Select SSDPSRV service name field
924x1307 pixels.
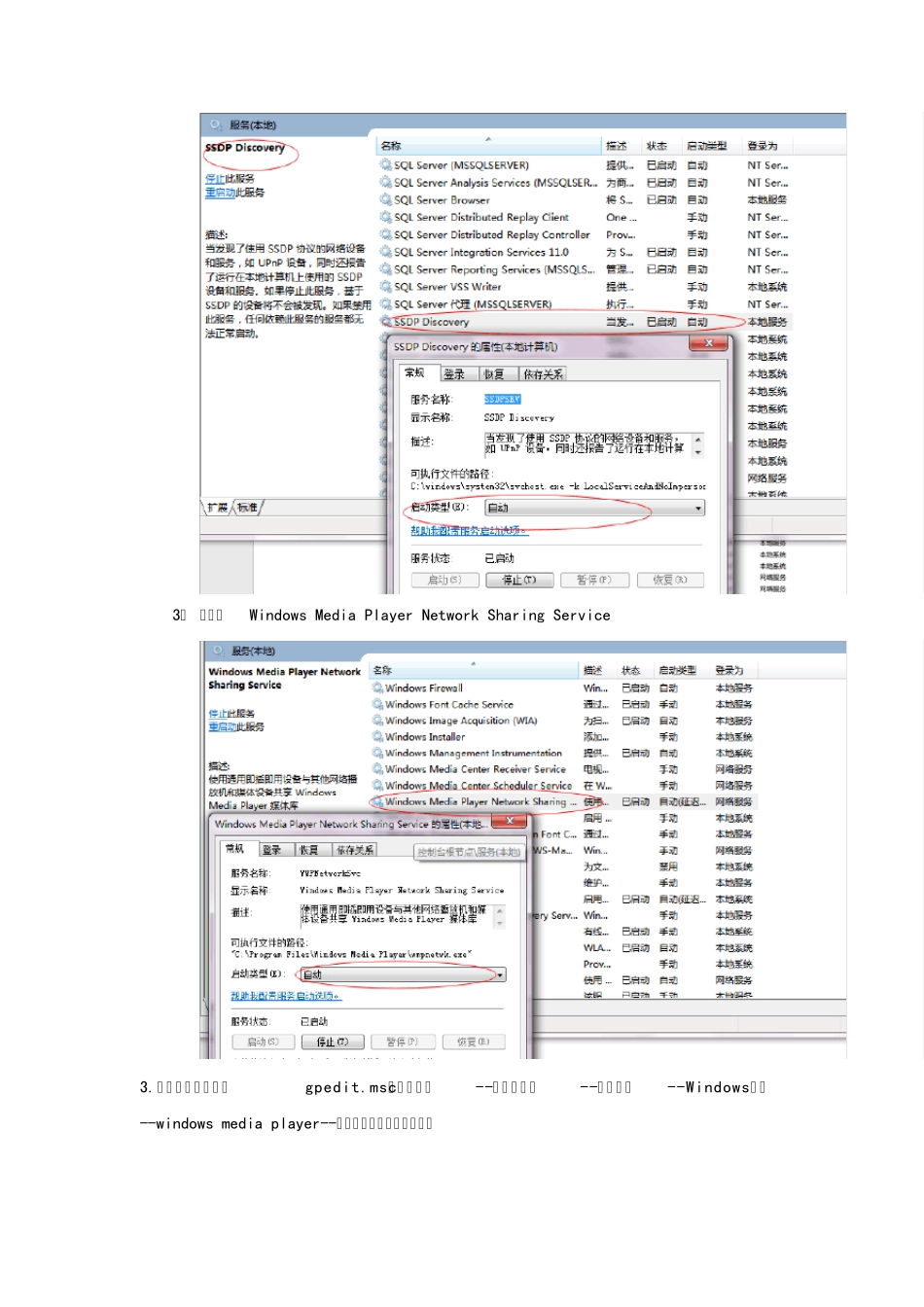coord(503,399)
